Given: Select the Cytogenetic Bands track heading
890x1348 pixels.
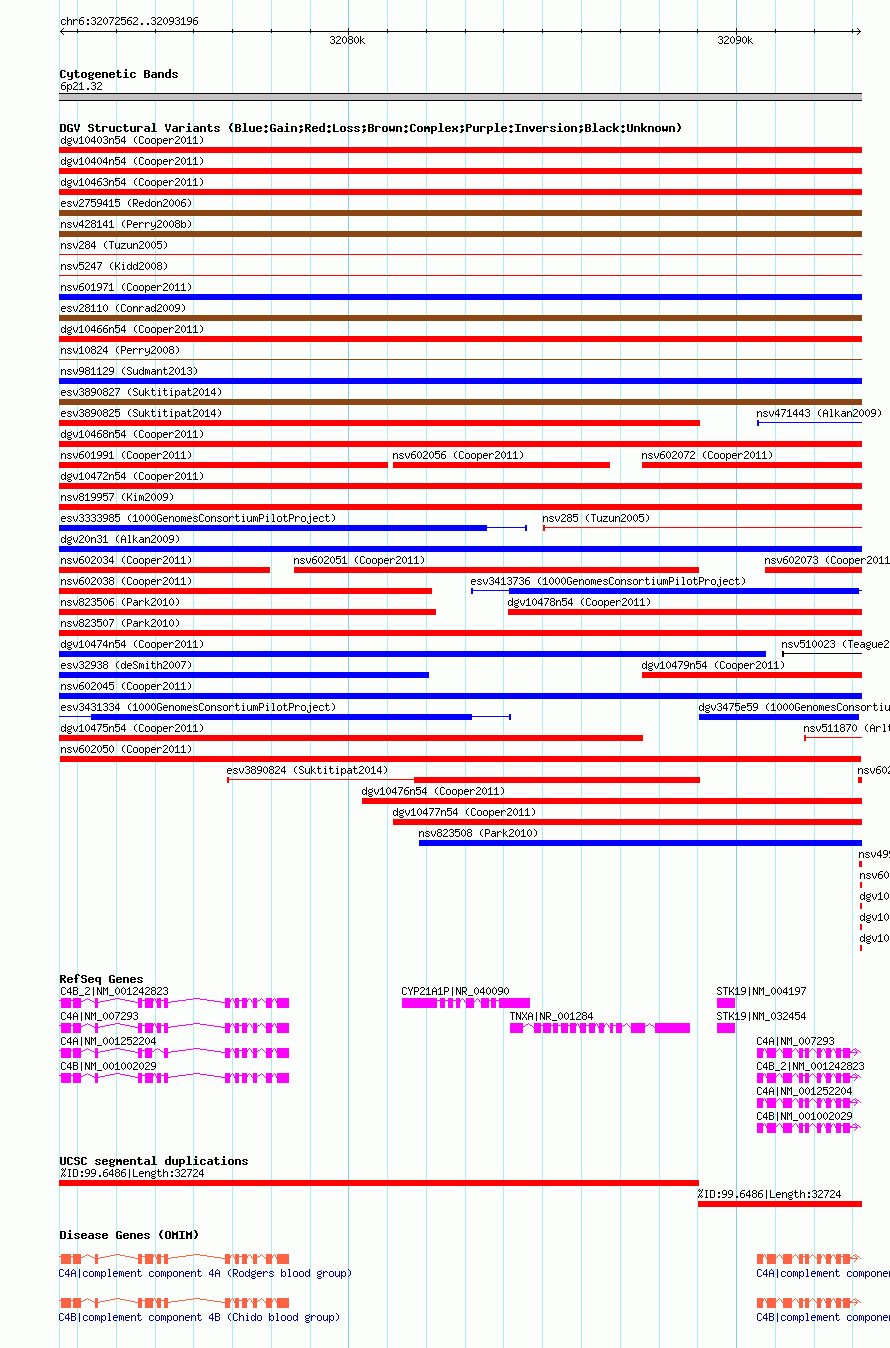Looking at the screenshot, I should (119, 74).
